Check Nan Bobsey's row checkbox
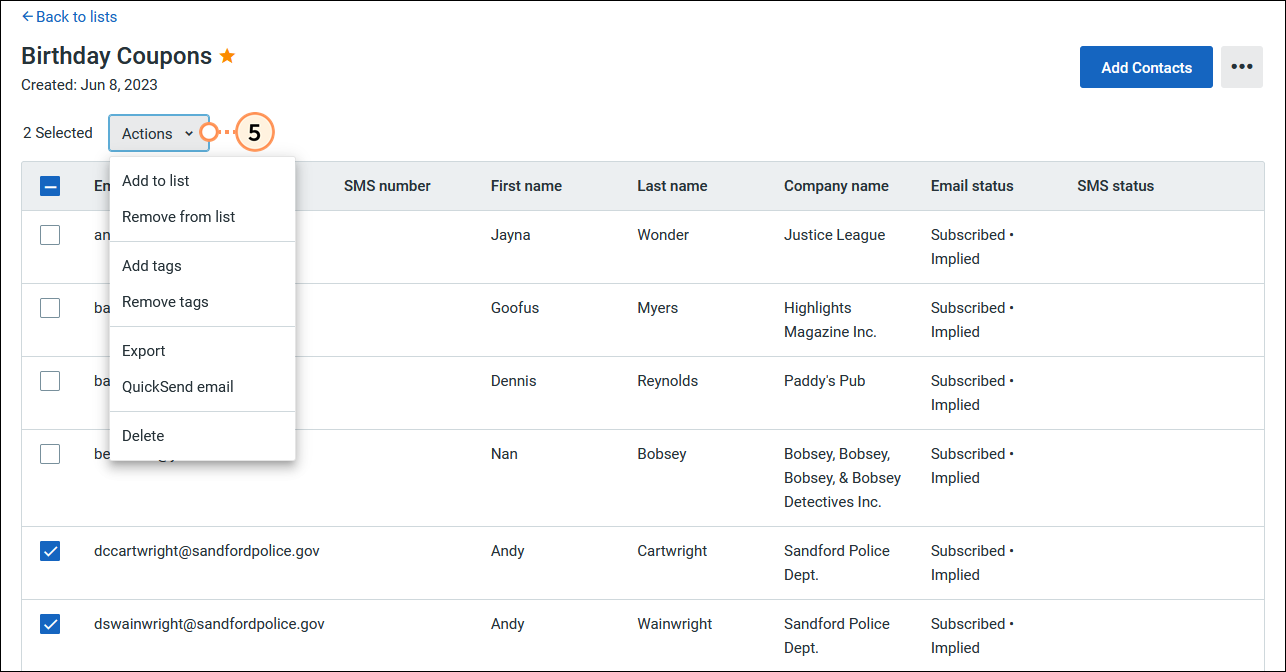 (50, 453)
